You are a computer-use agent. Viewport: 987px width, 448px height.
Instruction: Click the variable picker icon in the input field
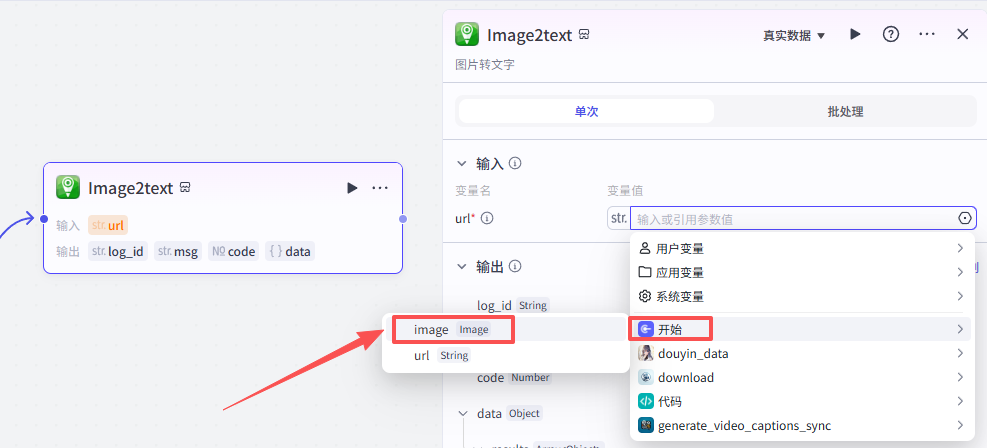965,218
